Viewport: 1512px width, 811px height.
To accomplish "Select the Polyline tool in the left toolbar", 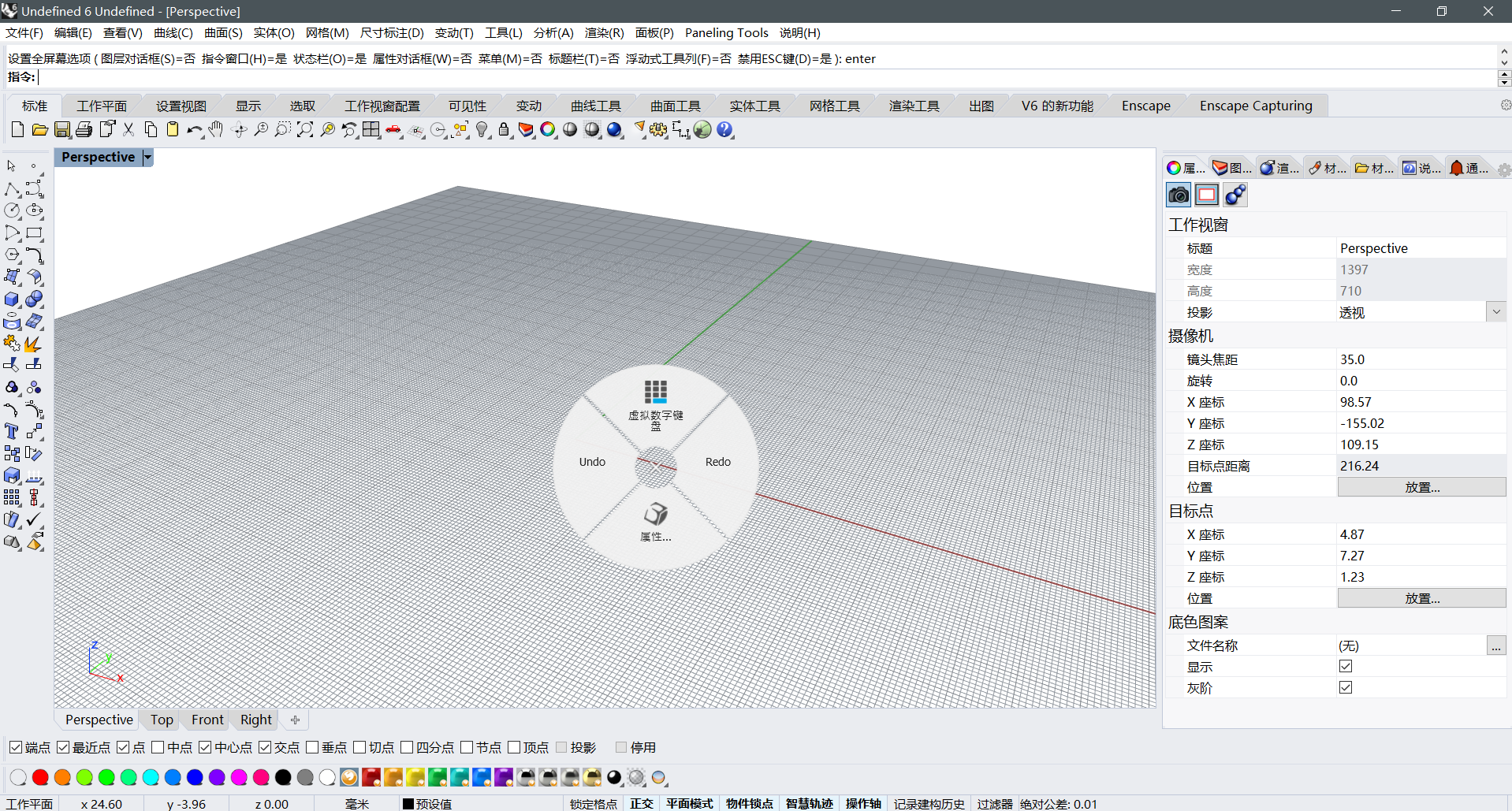I will click(x=12, y=189).
